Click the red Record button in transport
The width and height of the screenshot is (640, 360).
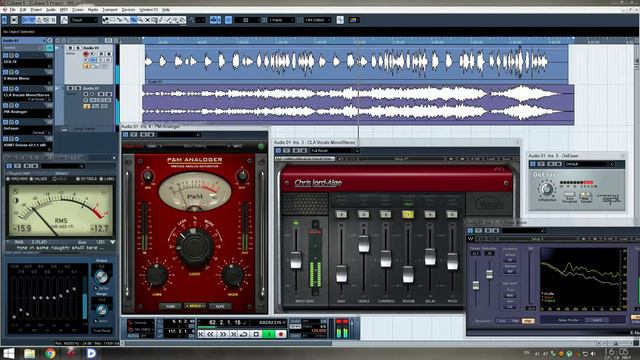pyautogui.click(x=281, y=334)
